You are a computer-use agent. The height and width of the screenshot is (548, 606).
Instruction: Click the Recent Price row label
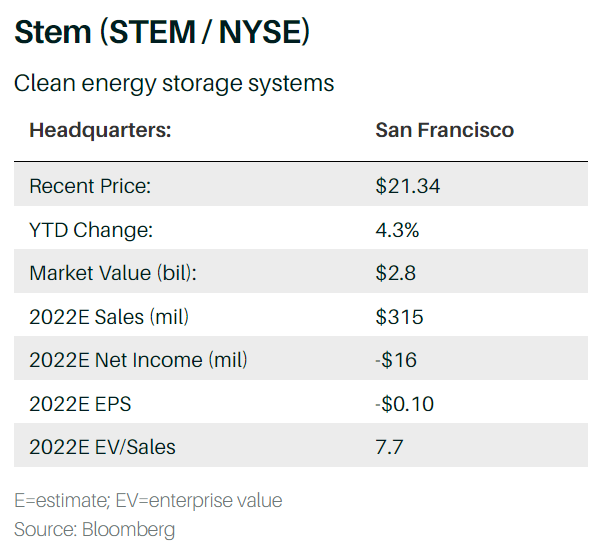(90, 186)
